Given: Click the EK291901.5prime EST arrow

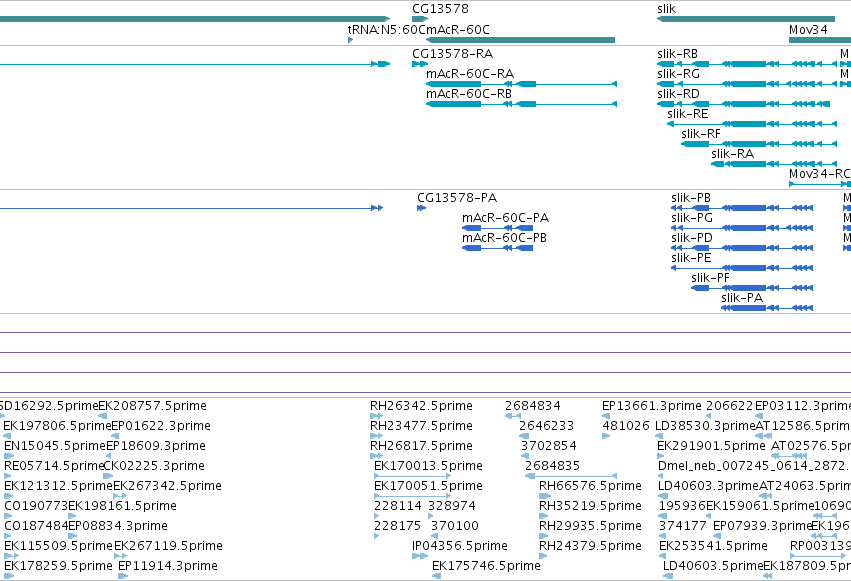Looking at the screenshot, I should [x=661, y=456].
